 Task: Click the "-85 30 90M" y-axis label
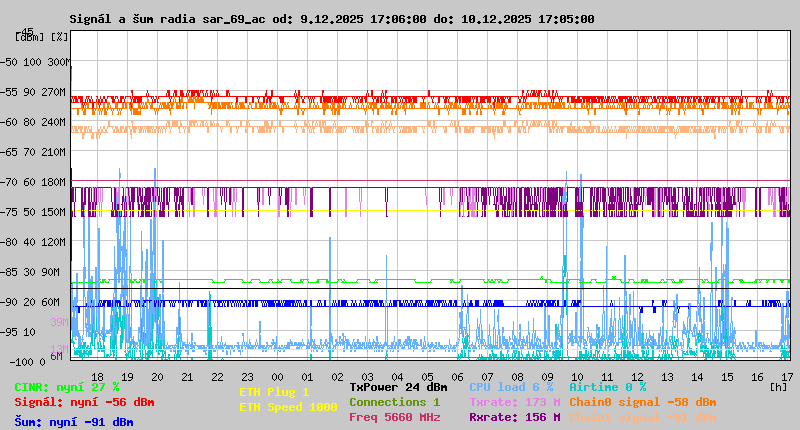tap(31, 272)
